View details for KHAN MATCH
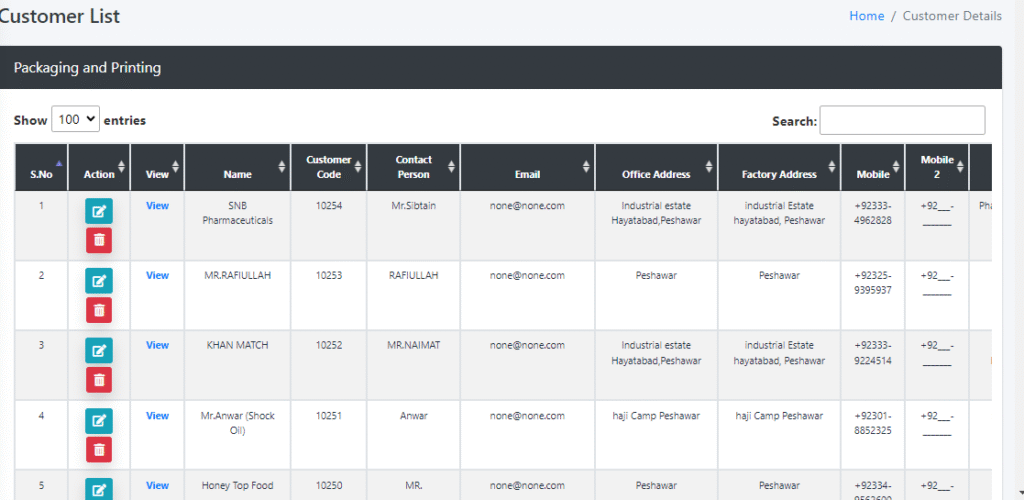The width and height of the screenshot is (1024, 500). pyautogui.click(x=157, y=345)
